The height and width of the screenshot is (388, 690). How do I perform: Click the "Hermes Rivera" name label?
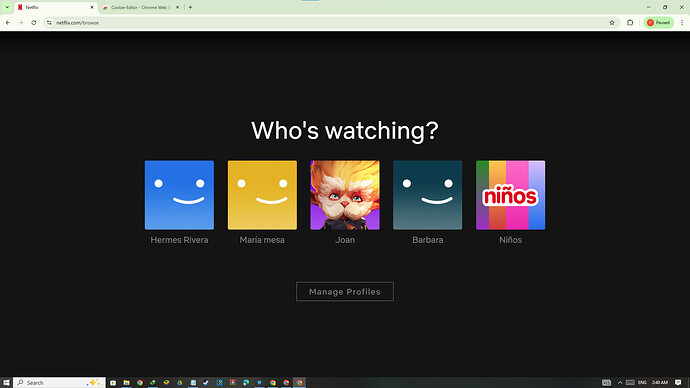tap(179, 240)
